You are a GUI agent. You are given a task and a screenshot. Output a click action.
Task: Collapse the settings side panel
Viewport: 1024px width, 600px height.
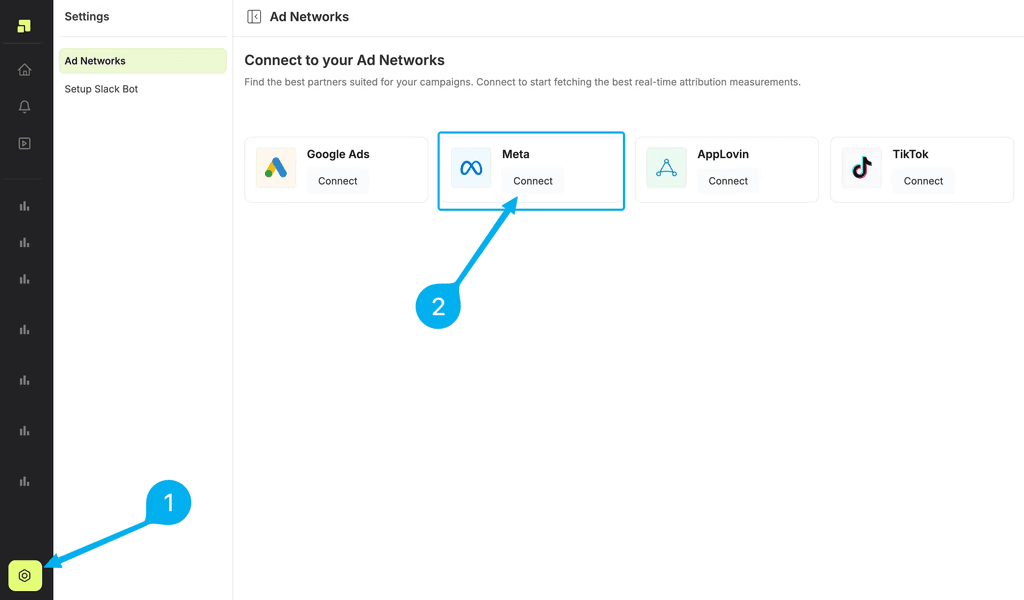[x=254, y=17]
